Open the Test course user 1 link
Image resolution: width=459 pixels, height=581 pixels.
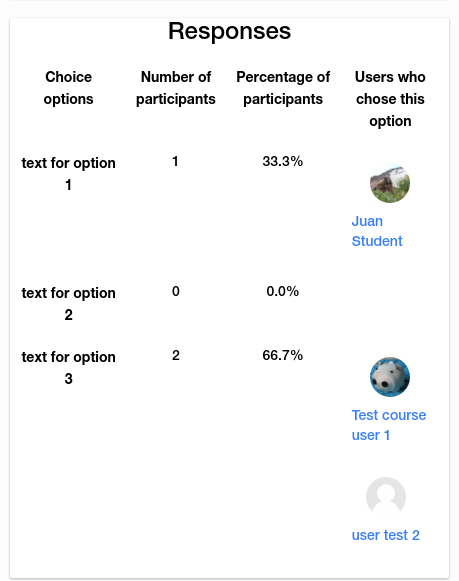(x=389, y=425)
